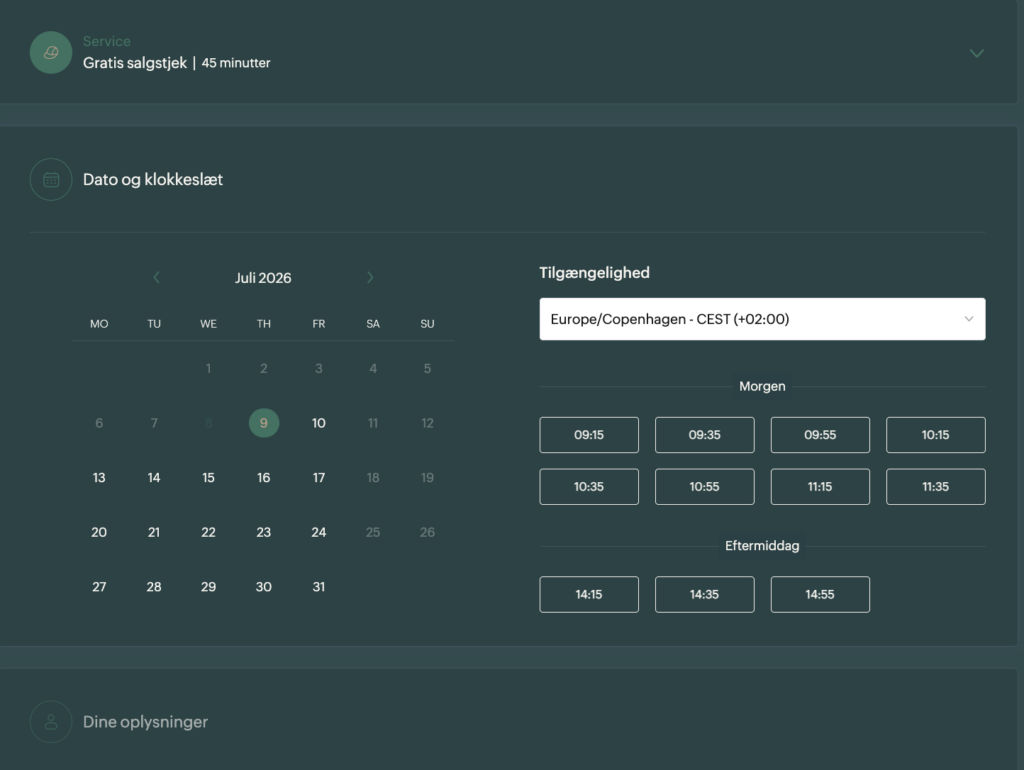Pick July 15 in calendar

pos(208,477)
